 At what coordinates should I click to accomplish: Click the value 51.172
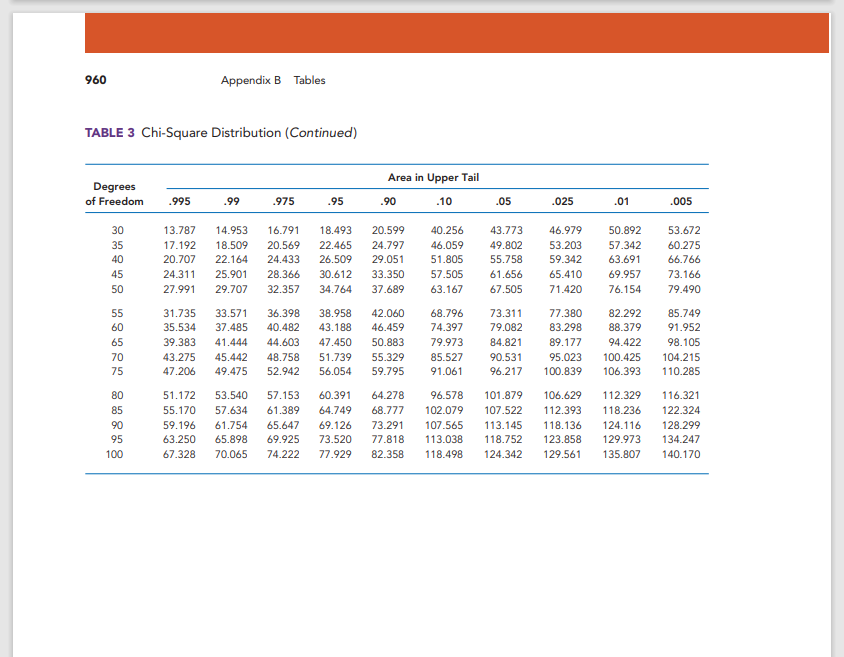pos(179,395)
